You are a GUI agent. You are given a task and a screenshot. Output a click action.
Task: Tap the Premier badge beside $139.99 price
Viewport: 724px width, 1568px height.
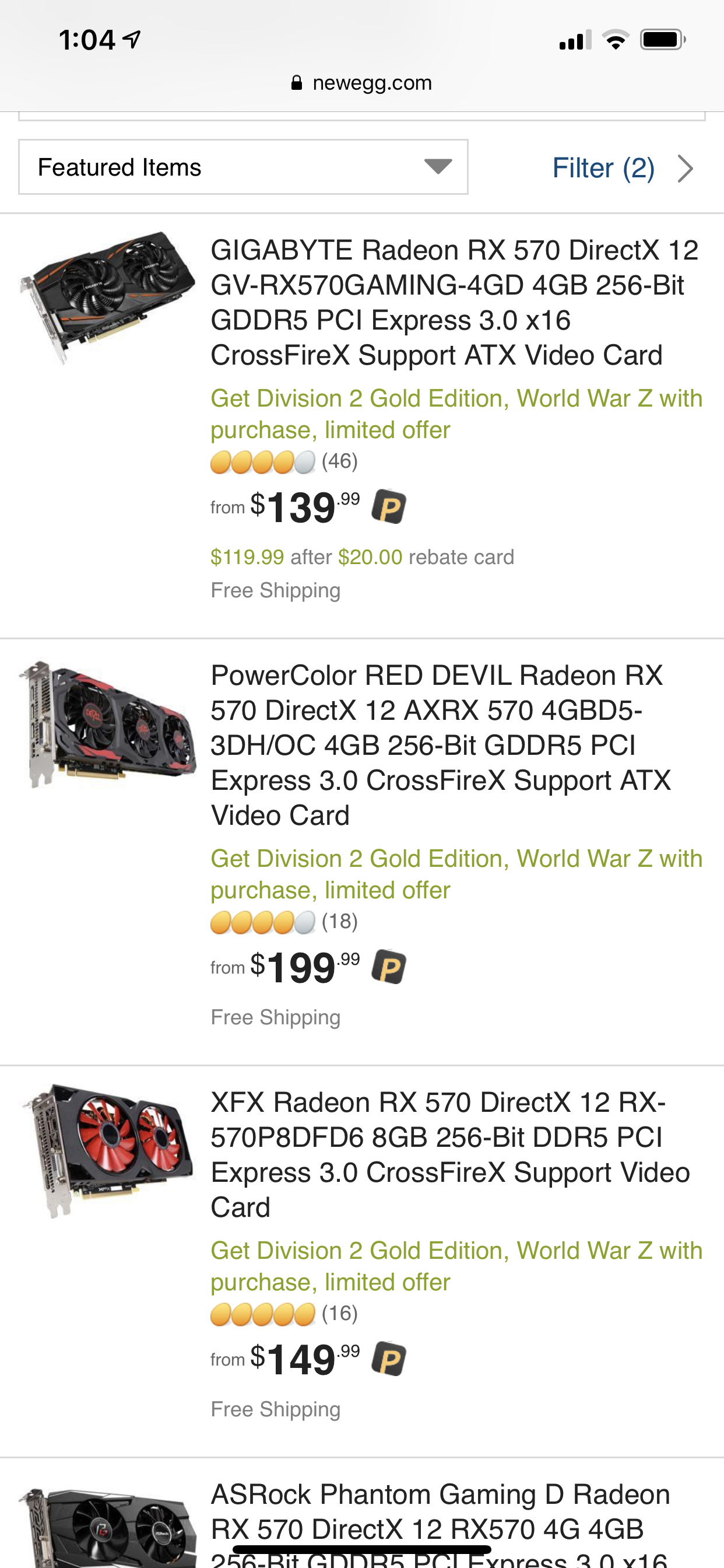point(389,507)
